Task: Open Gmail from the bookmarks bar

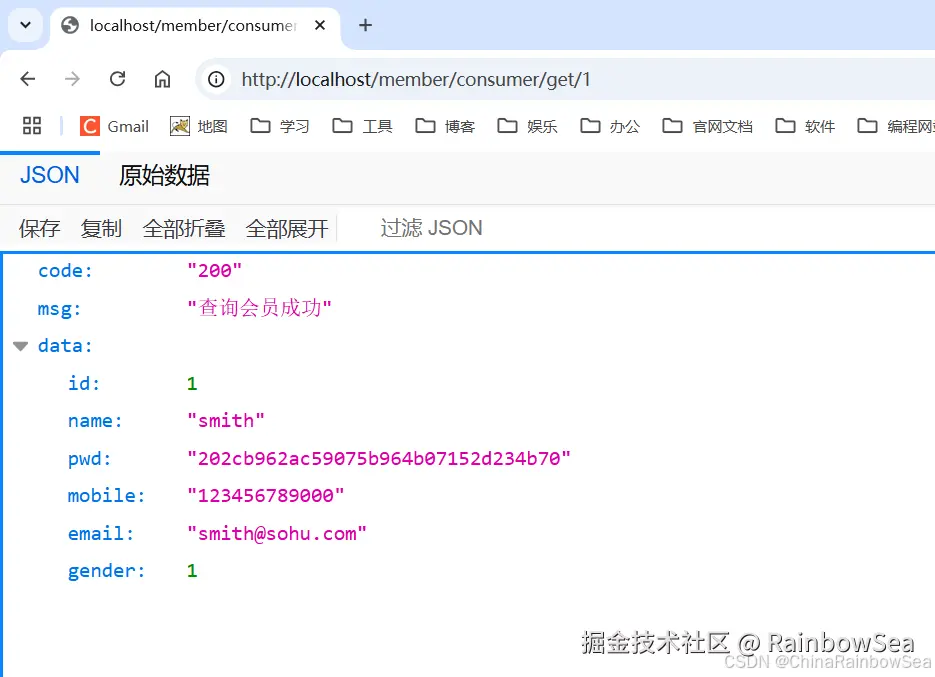Action: click(x=114, y=126)
